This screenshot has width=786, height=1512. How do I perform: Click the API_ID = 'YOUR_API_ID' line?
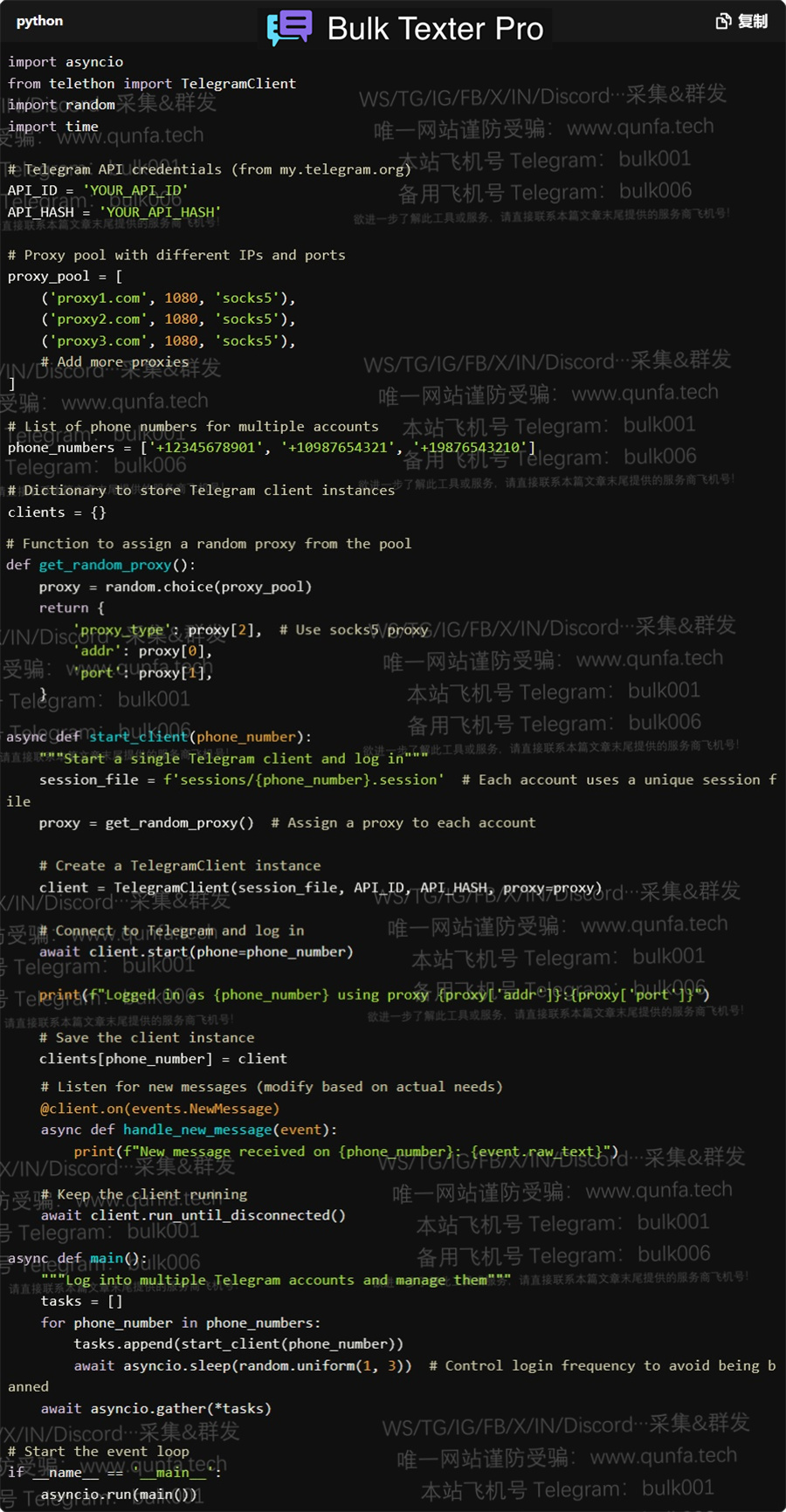[98, 190]
